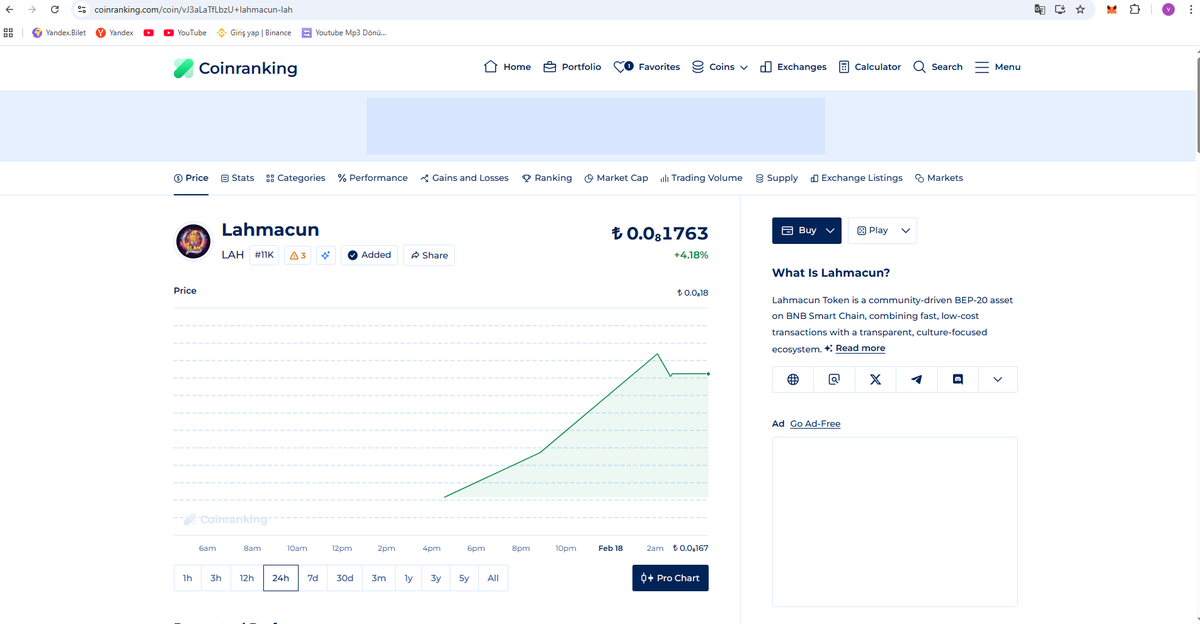
Task: Click the Go Ad-Free link
Action: (815, 423)
